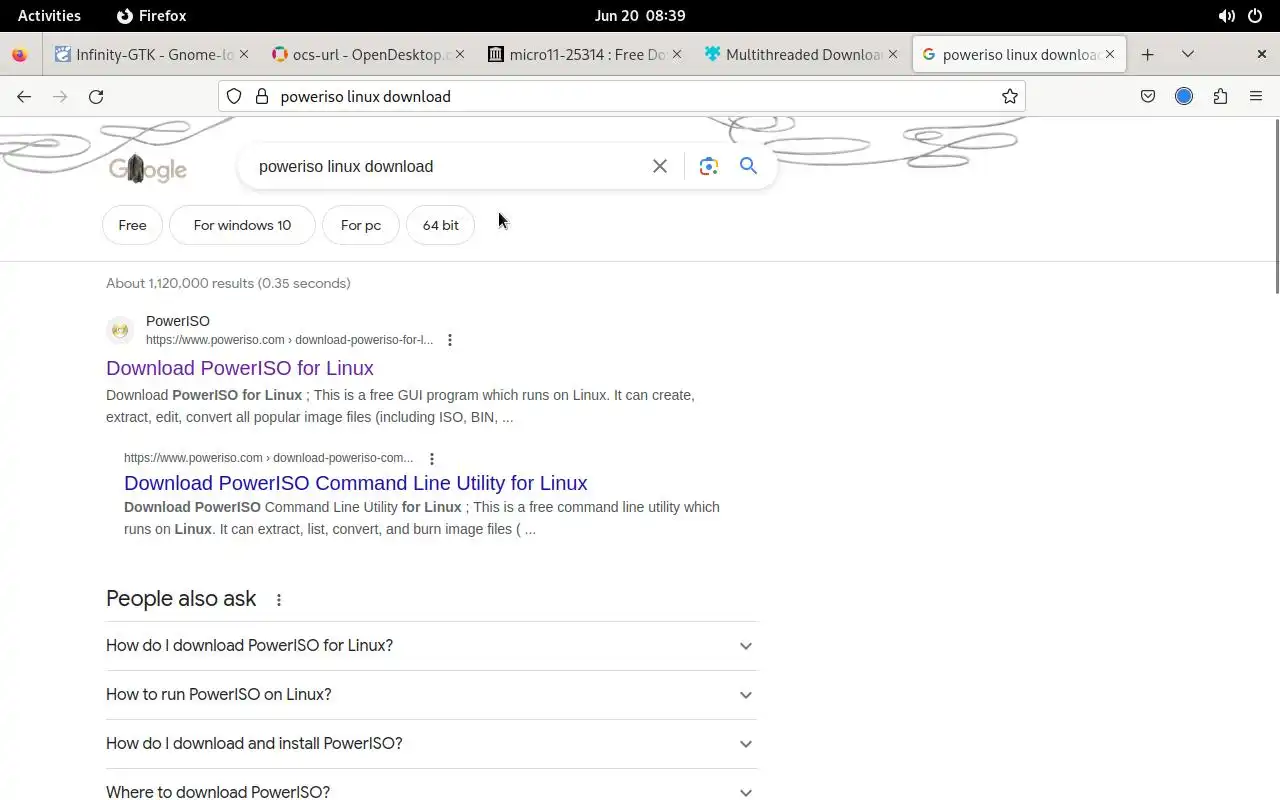Open PowerISO result favicon
Viewport: 1280px width, 800px height.
120,330
